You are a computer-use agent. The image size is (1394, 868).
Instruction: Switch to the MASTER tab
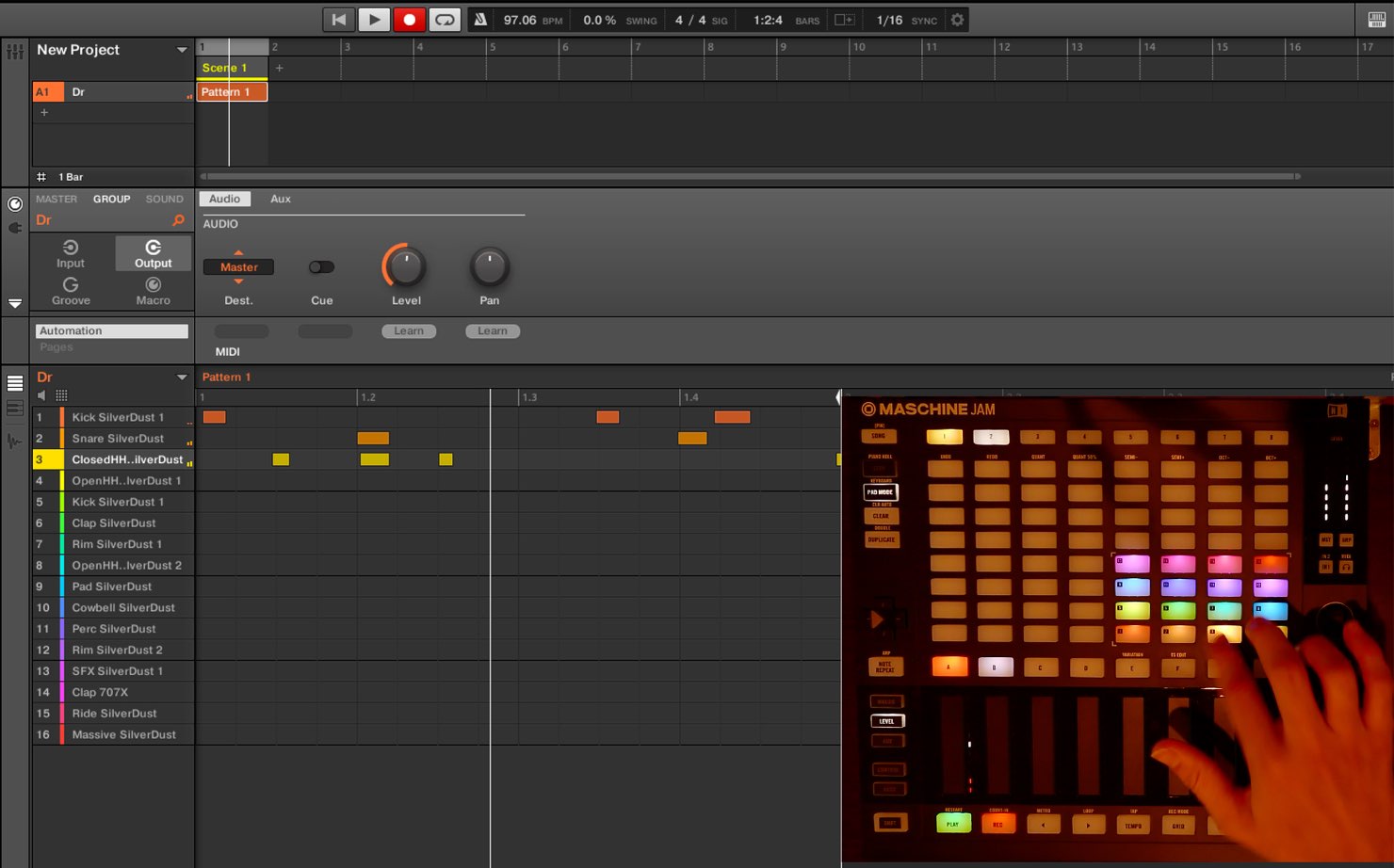point(57,199)
